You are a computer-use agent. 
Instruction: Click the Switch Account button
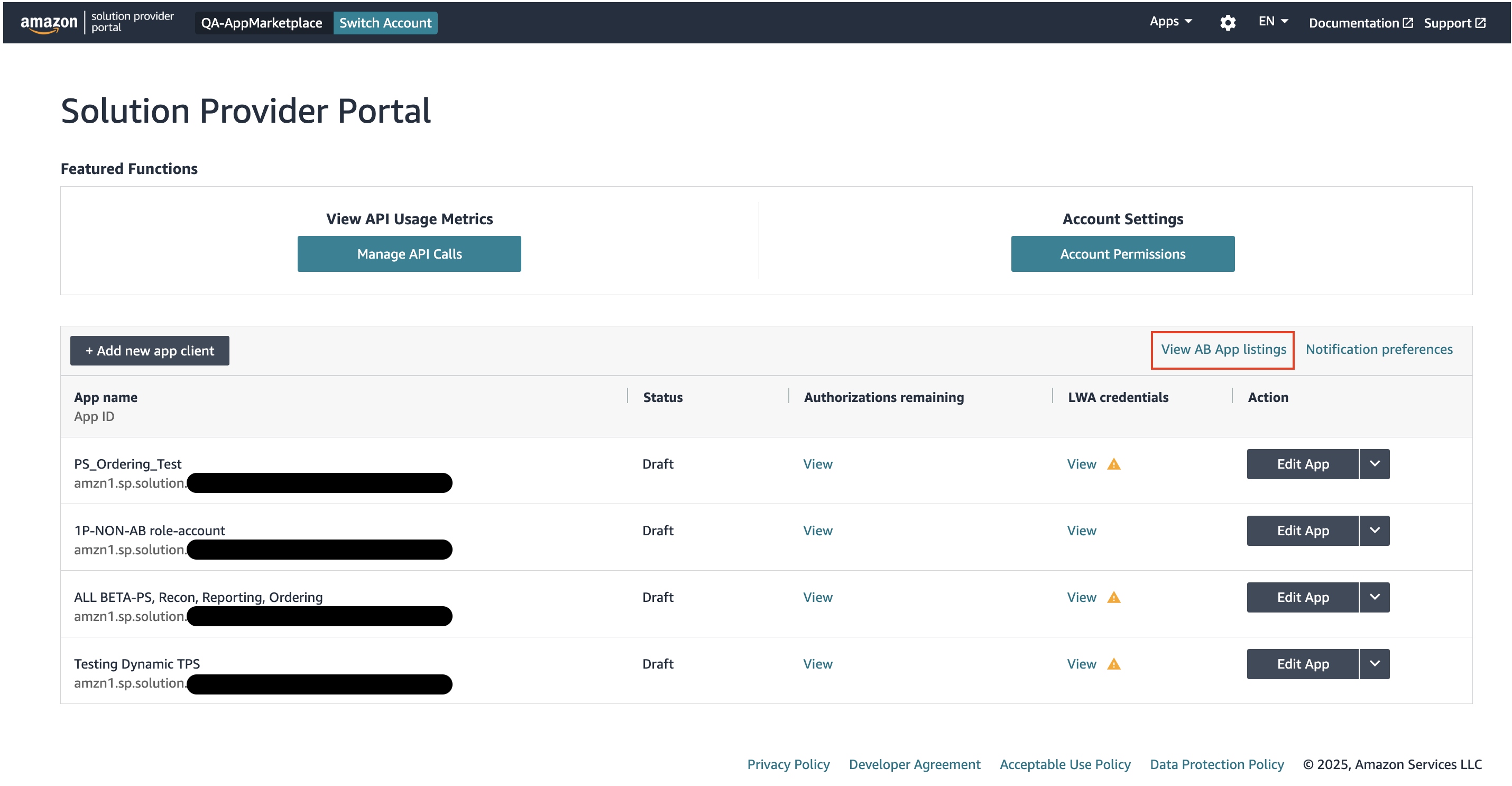click(x=385, y=23)
